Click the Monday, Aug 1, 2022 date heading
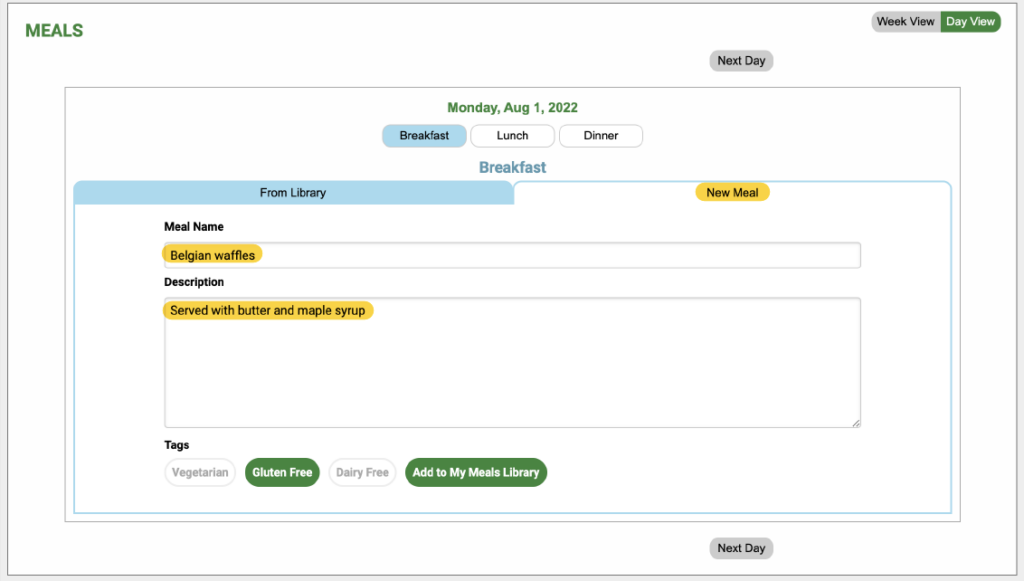This screenshot has height=581, width=1024. (x=513, y=108)
